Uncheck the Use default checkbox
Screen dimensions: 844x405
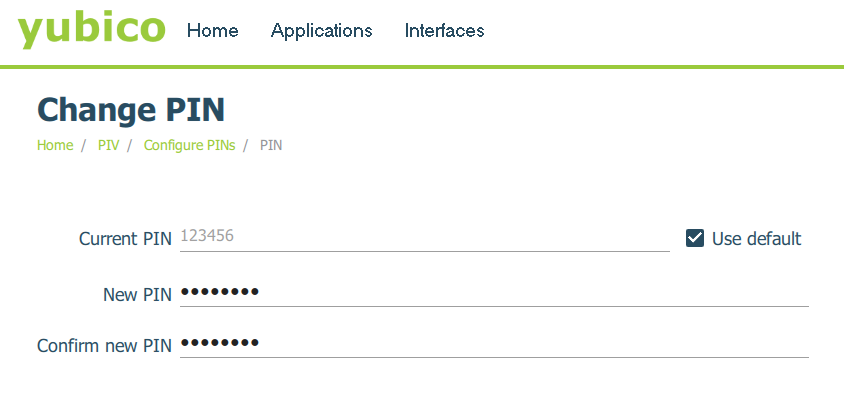695,238
